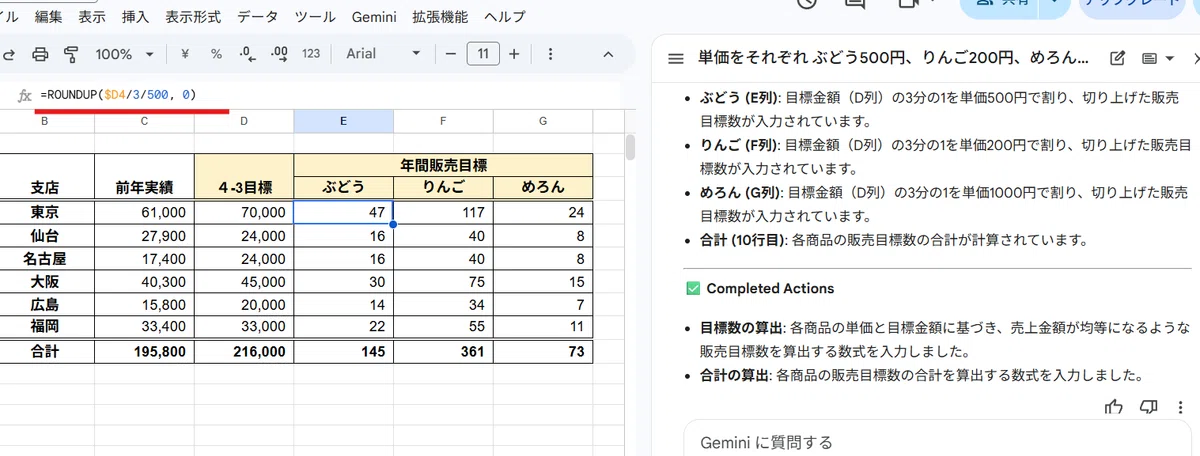
Task: Open the ヘルプ menu
Action: coord(505,18)
